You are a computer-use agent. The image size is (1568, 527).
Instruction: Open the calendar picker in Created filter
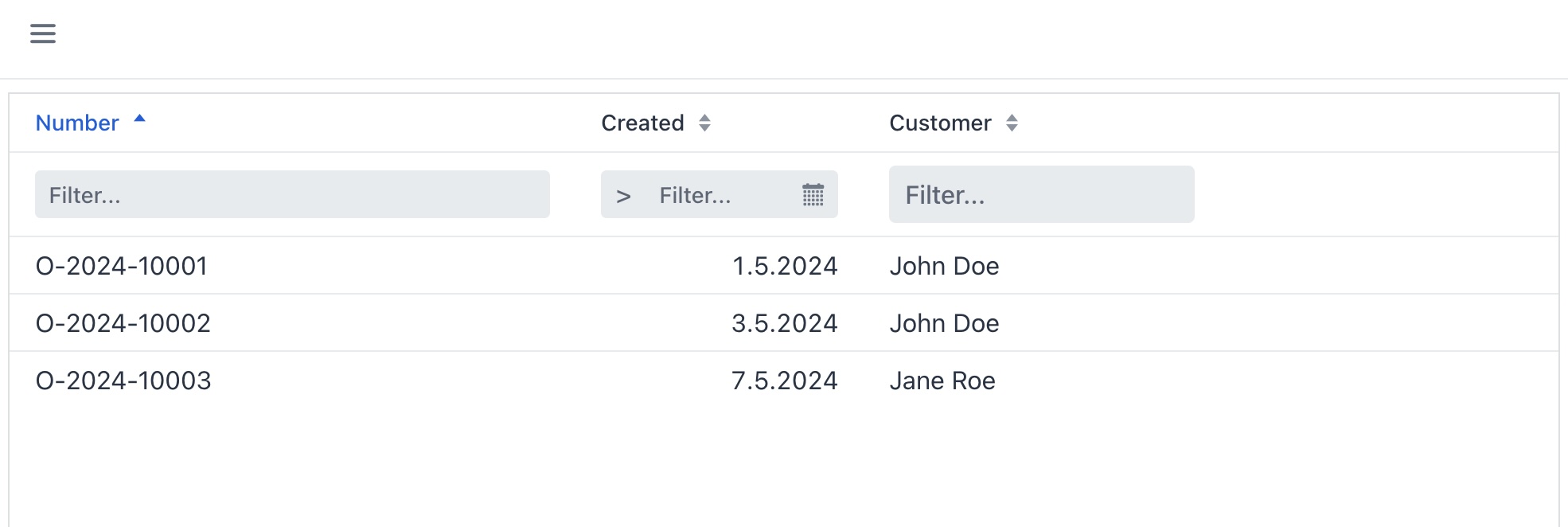(x=813, y=195)
